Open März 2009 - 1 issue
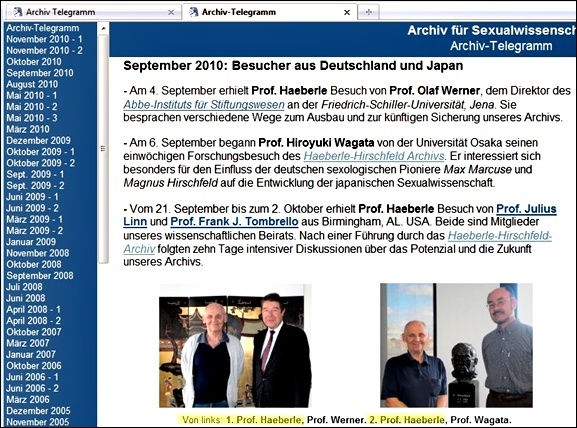 coord(35,219)
